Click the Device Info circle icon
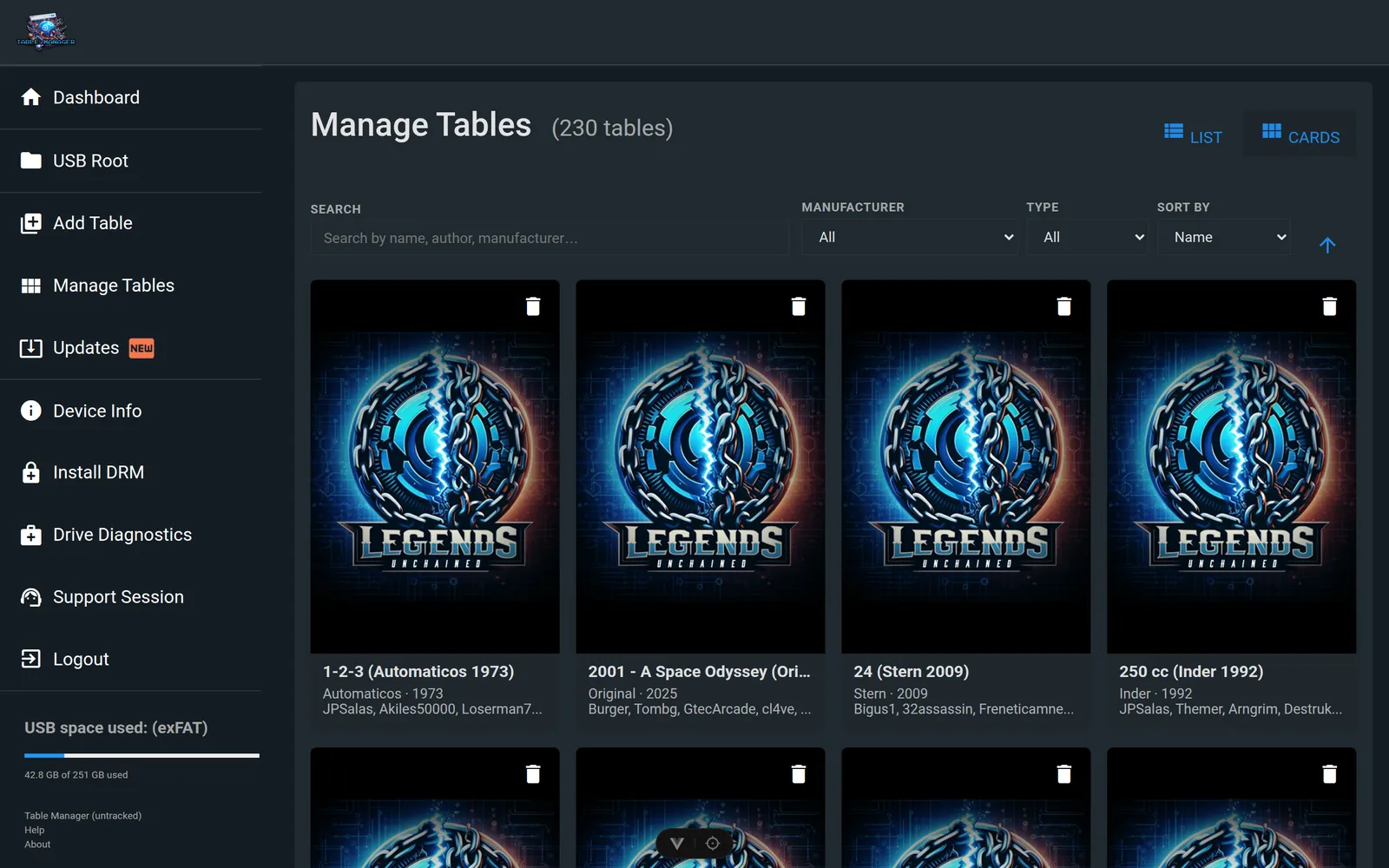The height and width of the screenshot is (868, 1389). [x=31, y=411]
